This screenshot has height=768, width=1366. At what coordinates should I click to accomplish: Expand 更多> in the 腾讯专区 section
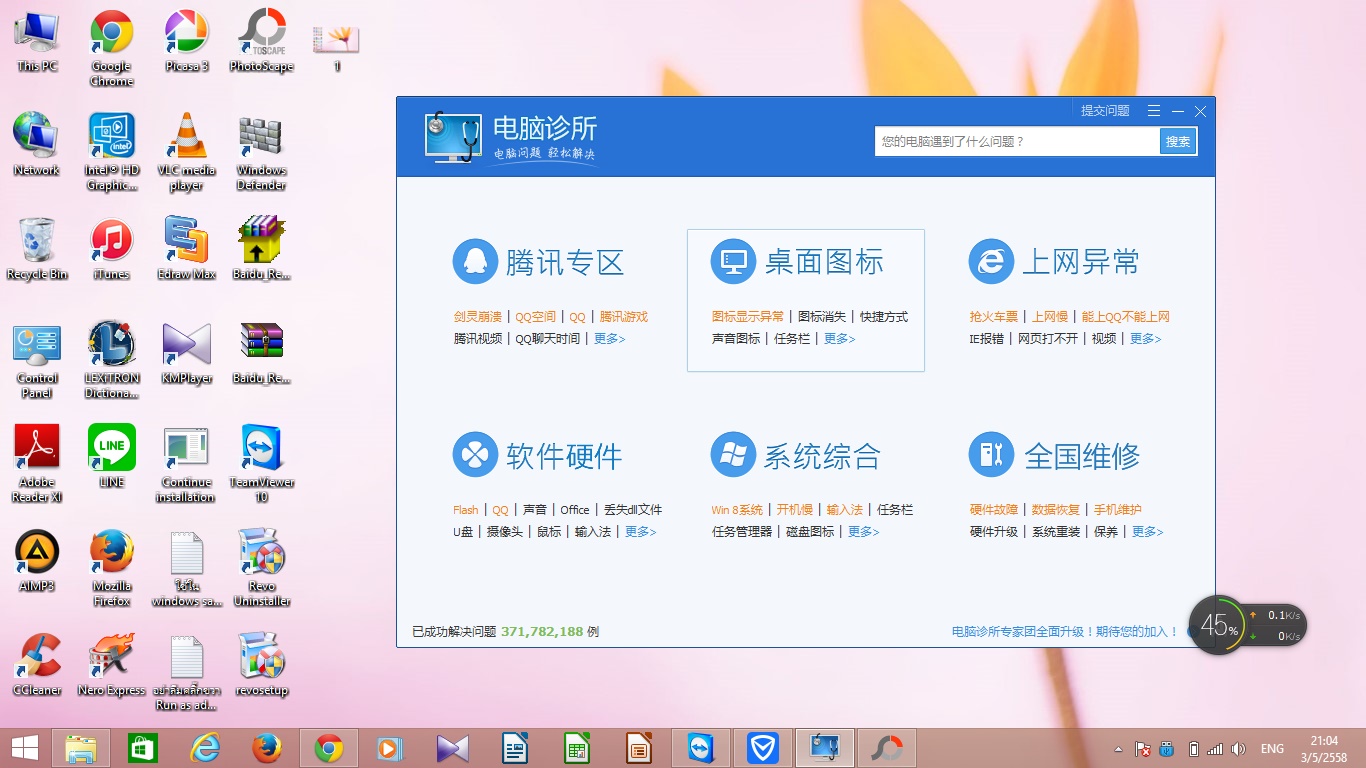click(x=610, y=339)
